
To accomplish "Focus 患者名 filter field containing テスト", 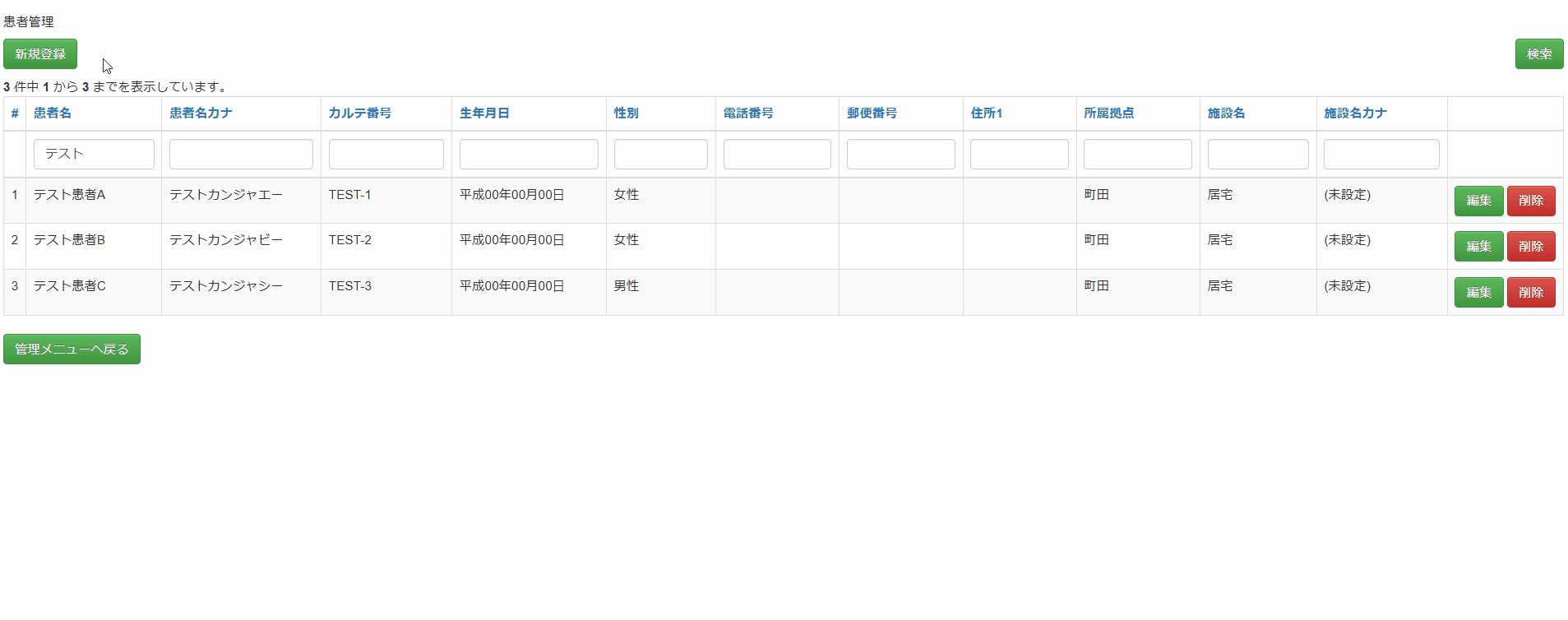I will [x=94, y=155].
